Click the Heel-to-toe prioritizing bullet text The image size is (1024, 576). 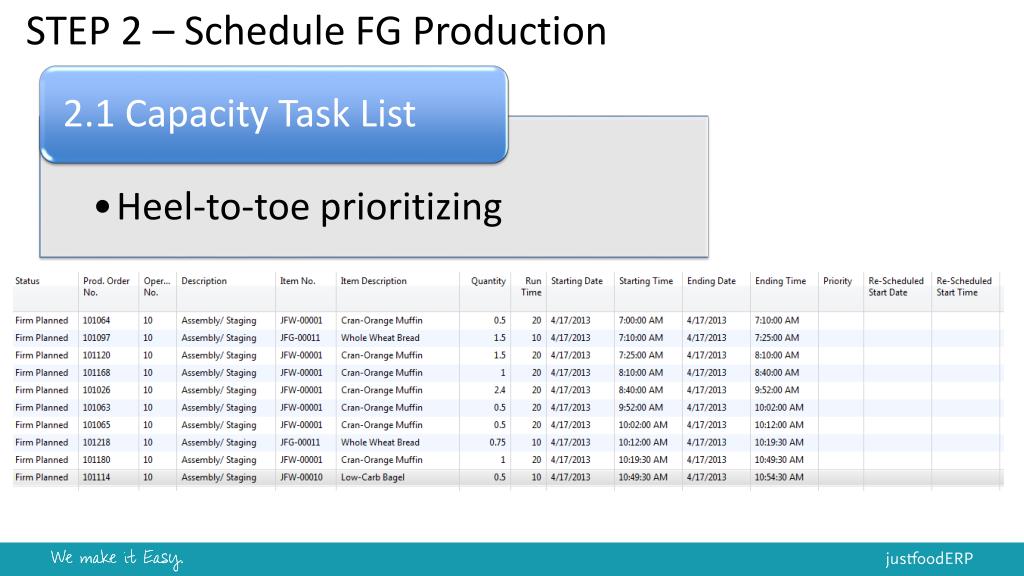(309, 207)
